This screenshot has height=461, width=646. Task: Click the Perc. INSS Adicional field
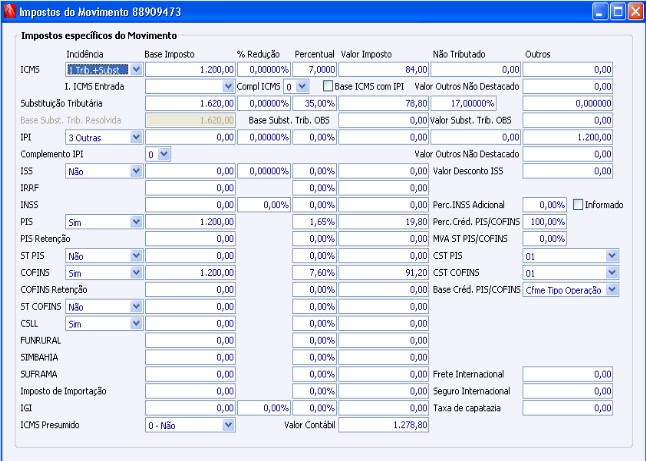click(x=545, y=205)
